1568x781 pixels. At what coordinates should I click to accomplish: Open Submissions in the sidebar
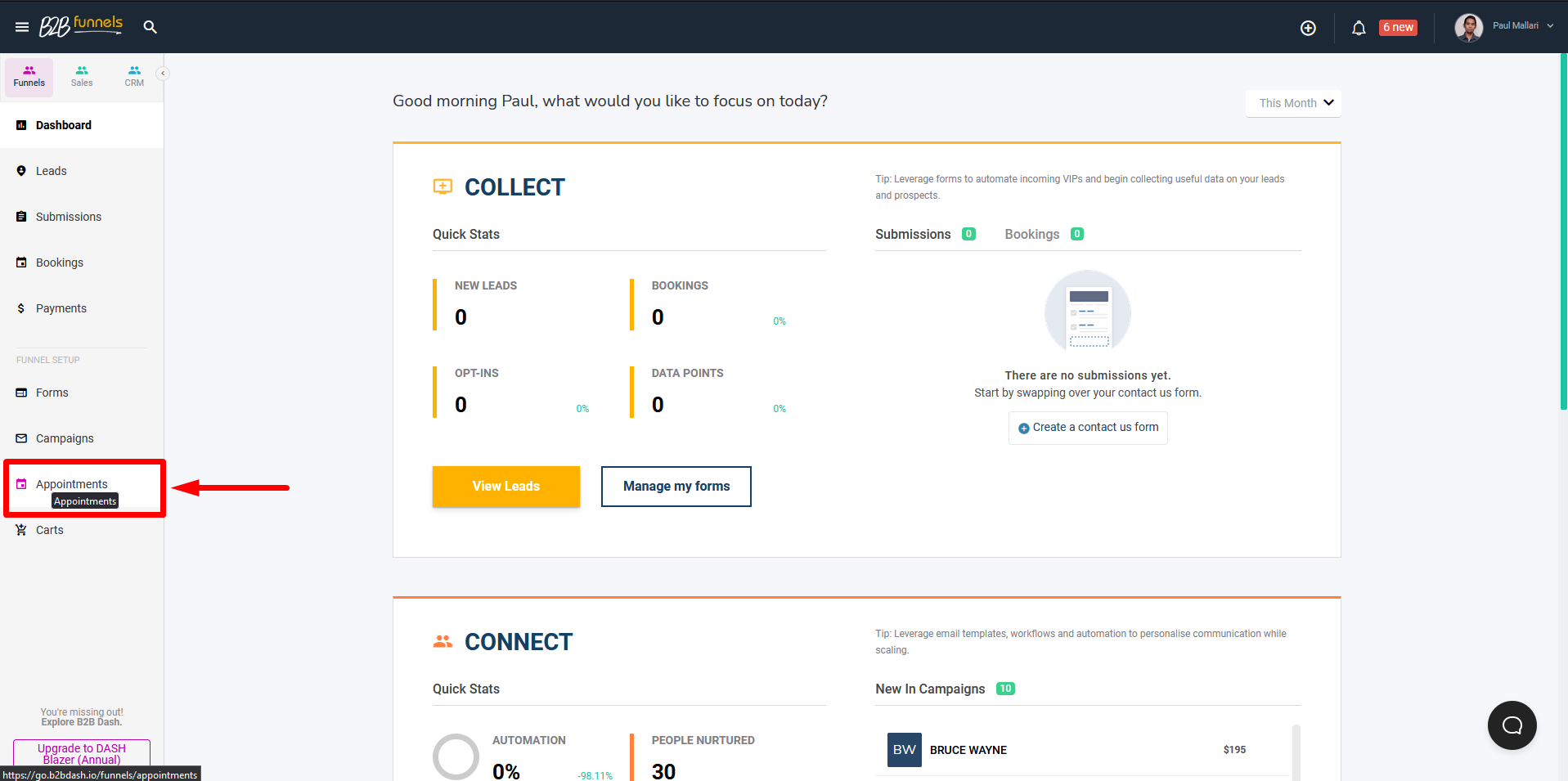coord(82,217)
